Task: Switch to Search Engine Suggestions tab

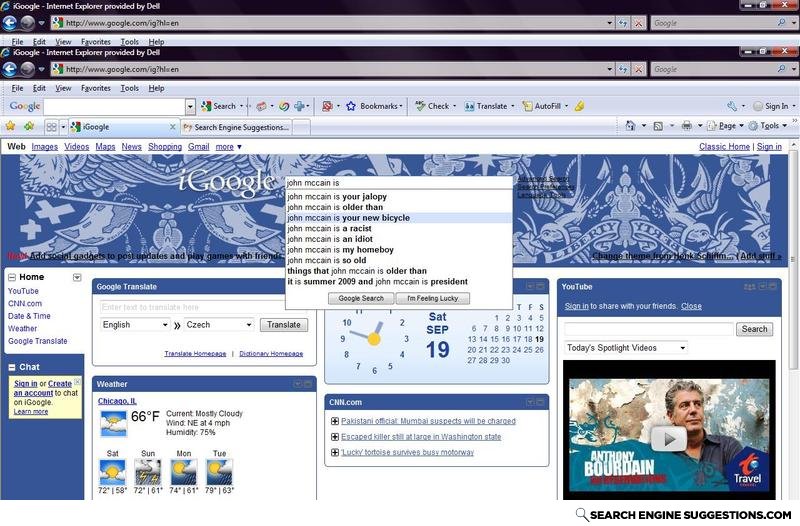Action: coord(236,127)
